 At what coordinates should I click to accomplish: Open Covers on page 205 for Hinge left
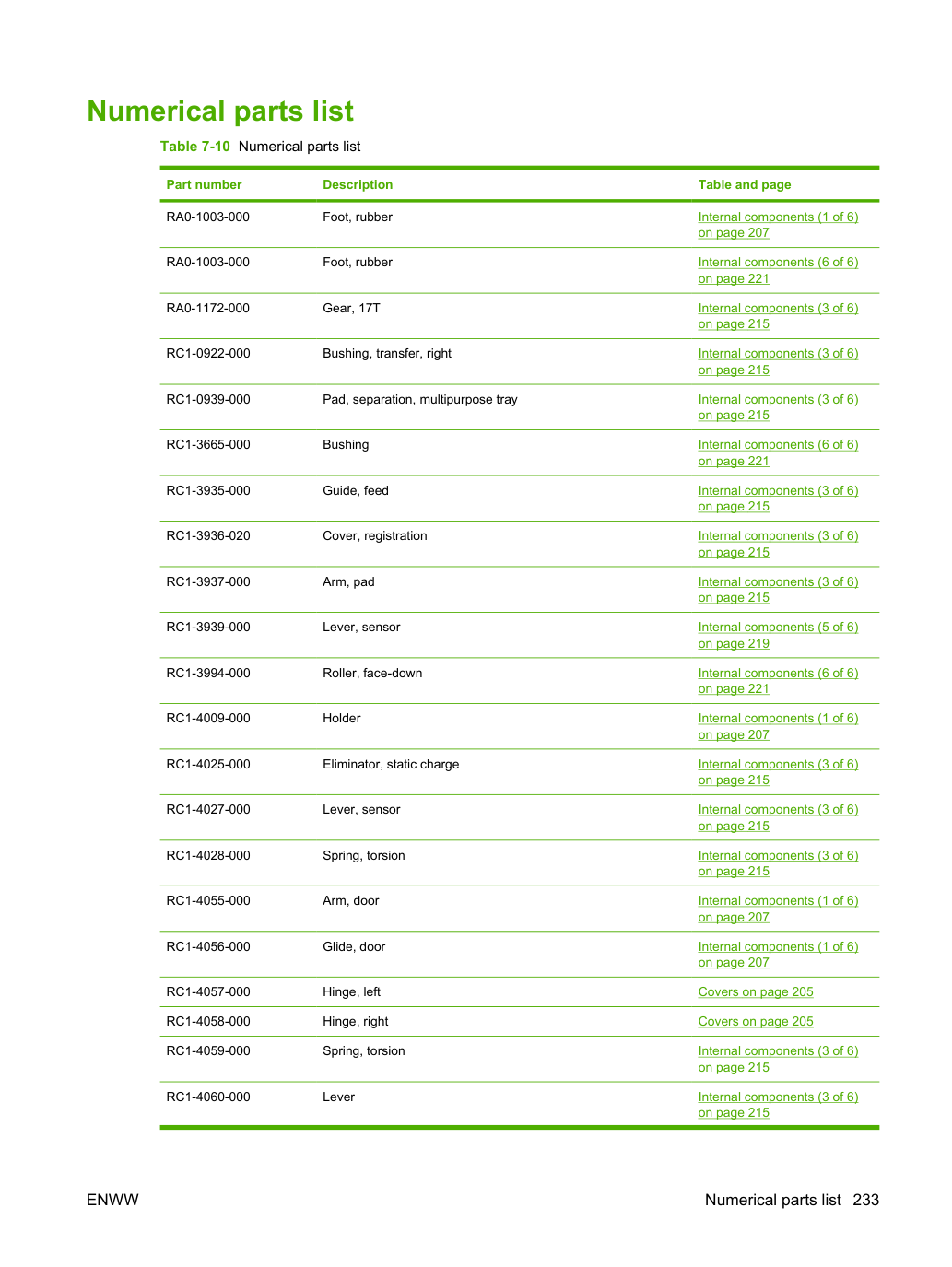[756, 992]
